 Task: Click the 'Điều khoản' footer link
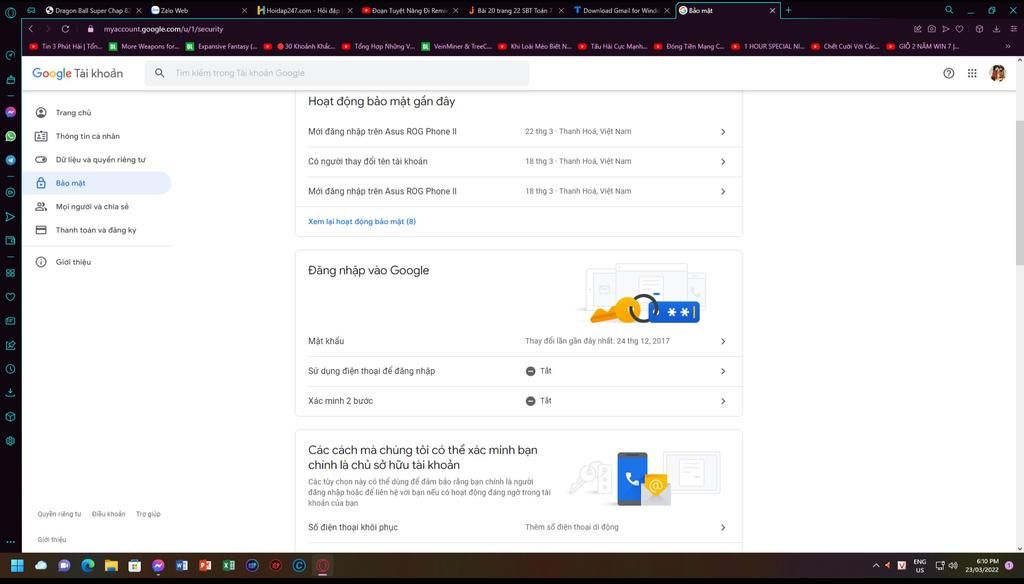[x=108, y=514]
